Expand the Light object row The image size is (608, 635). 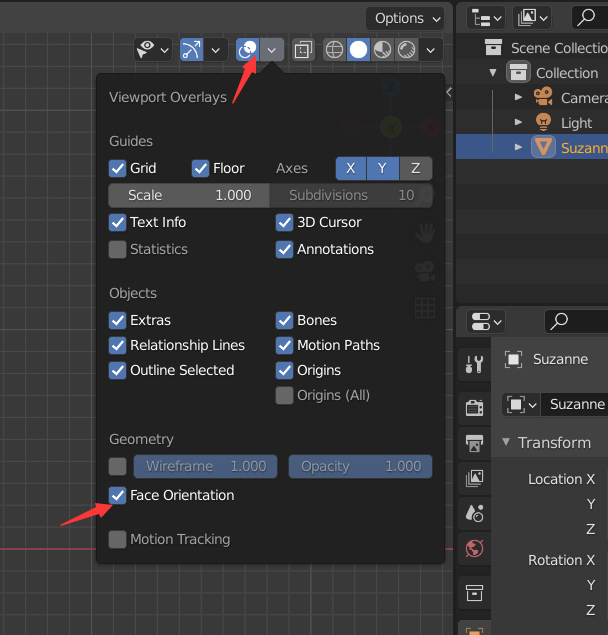(518, 122)
